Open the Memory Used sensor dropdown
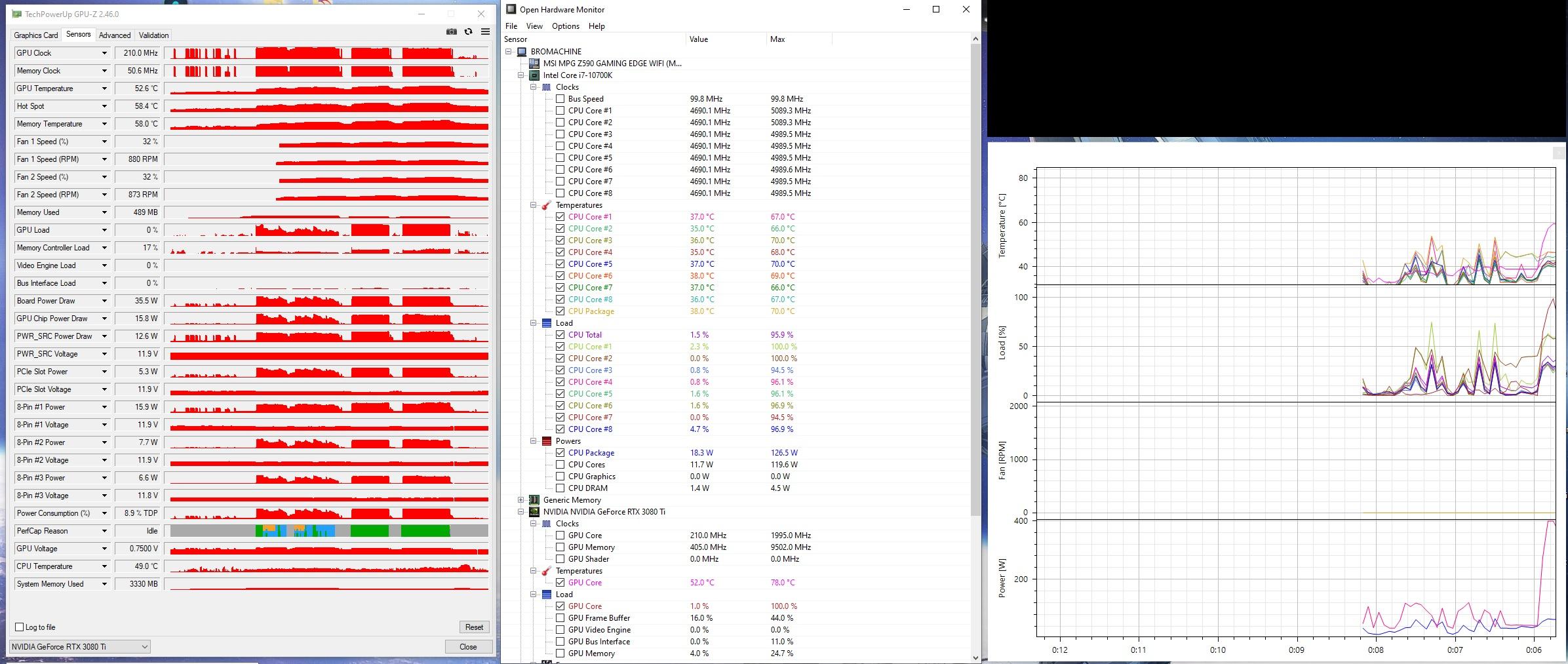 coord(104,212)
